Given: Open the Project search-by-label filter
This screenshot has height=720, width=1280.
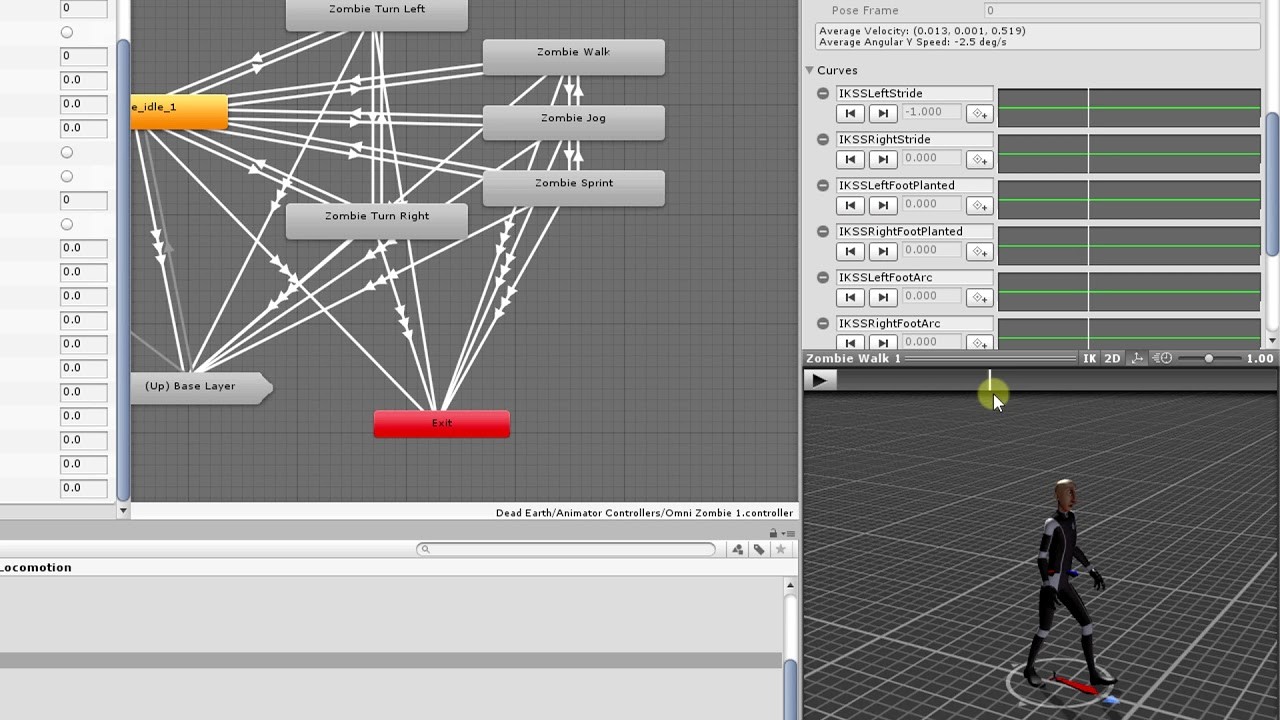Looking at the screenshot, I should tap(760, 549).
